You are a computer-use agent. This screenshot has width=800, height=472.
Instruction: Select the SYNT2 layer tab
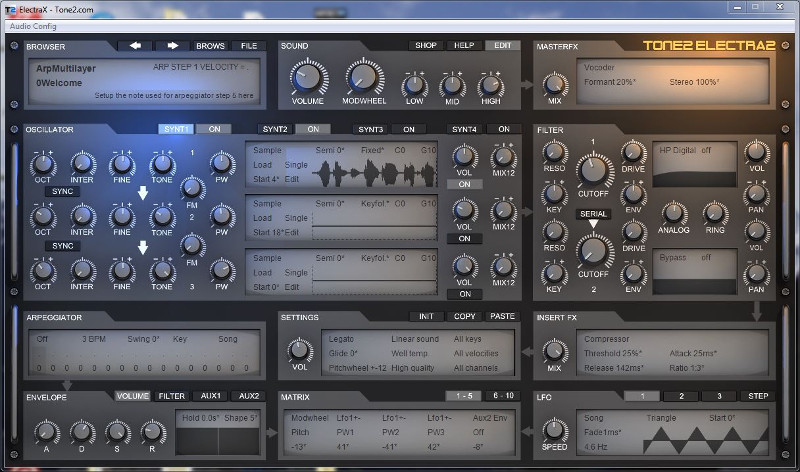click(x=275, y=129)
